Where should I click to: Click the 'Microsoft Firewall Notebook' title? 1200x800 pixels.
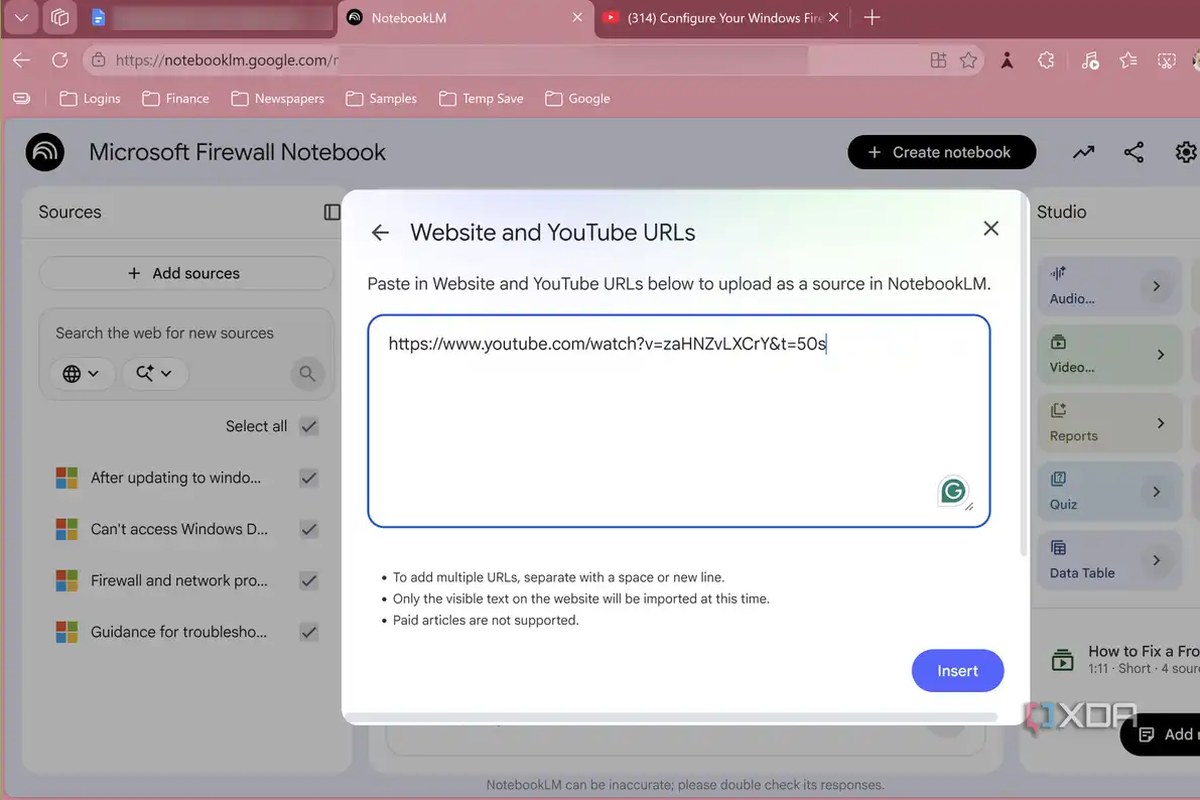[237, 152]
